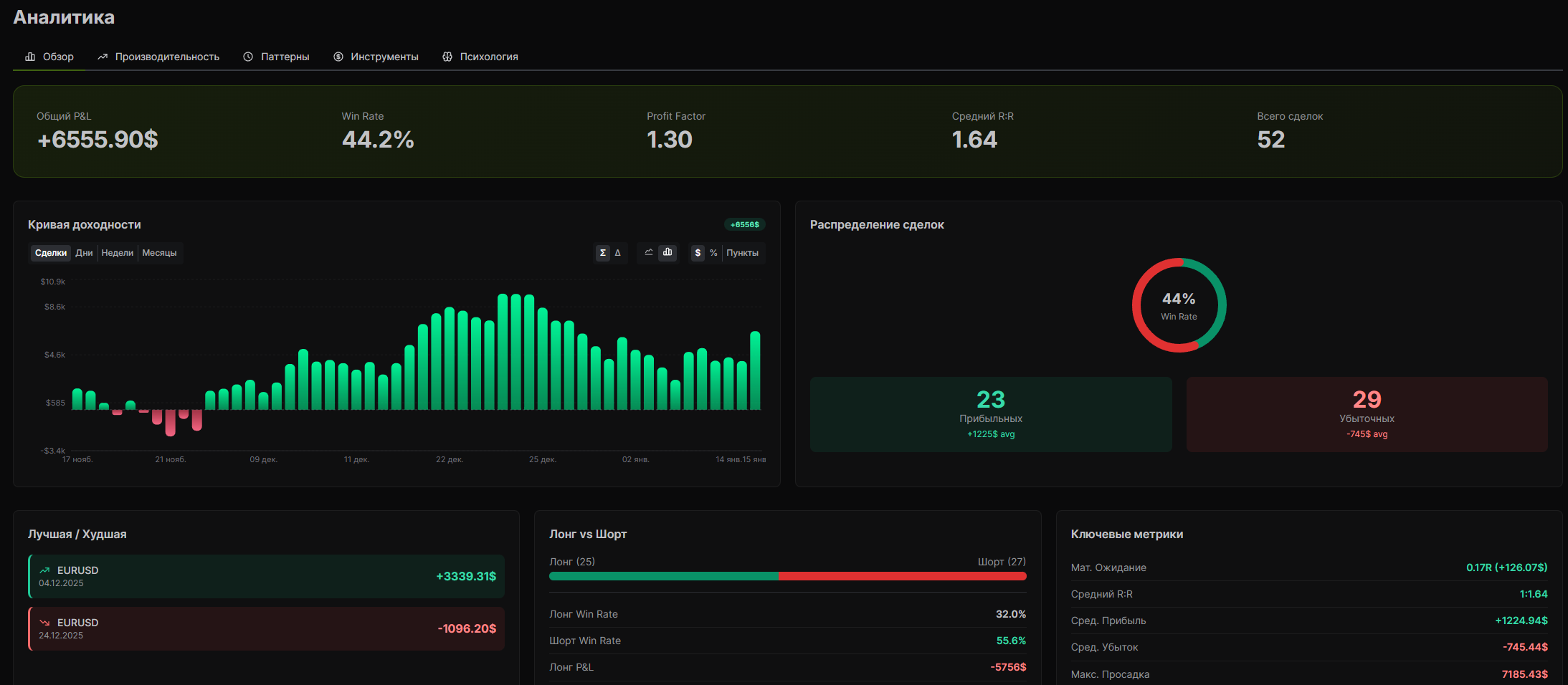Click Мат. Ожидание value 0.17R (+126.07$)
This screenshot has height=685, width=1568.
coord(1506,567)
